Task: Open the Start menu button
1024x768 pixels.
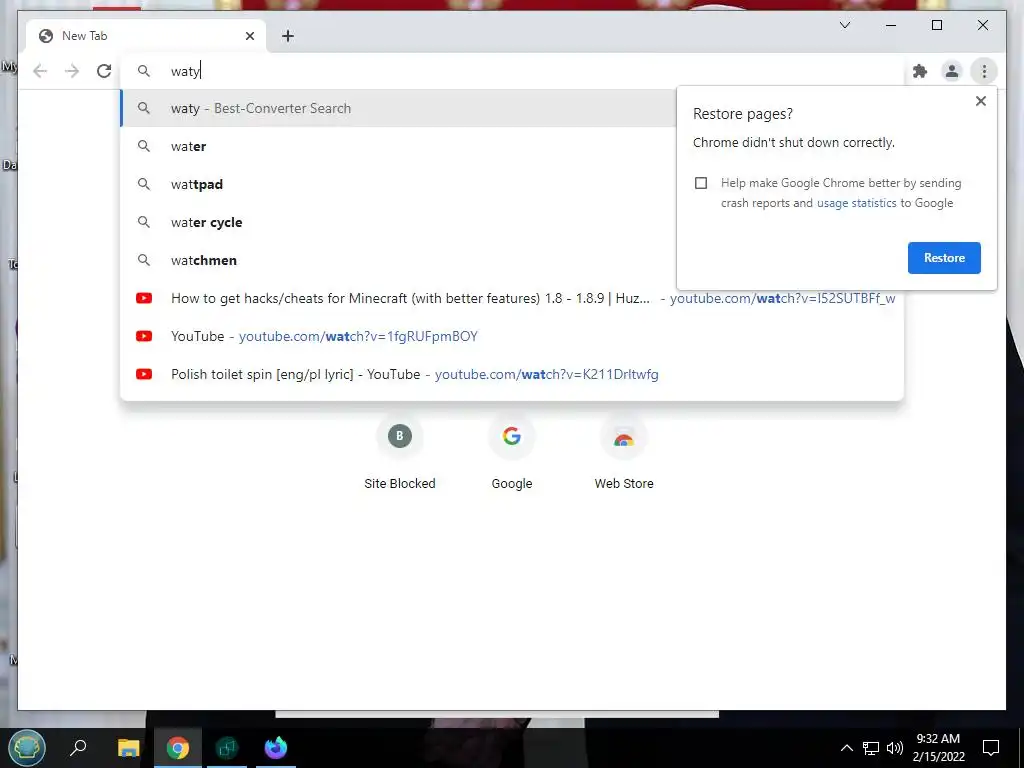Action: click(27, 747)
